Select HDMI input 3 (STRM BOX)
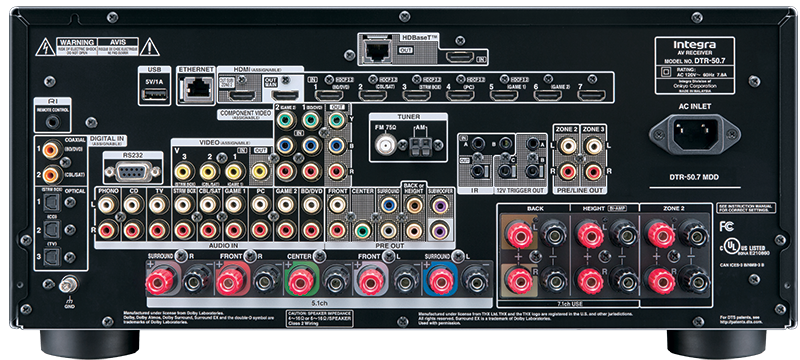800x360 pixels. point(416,95)
